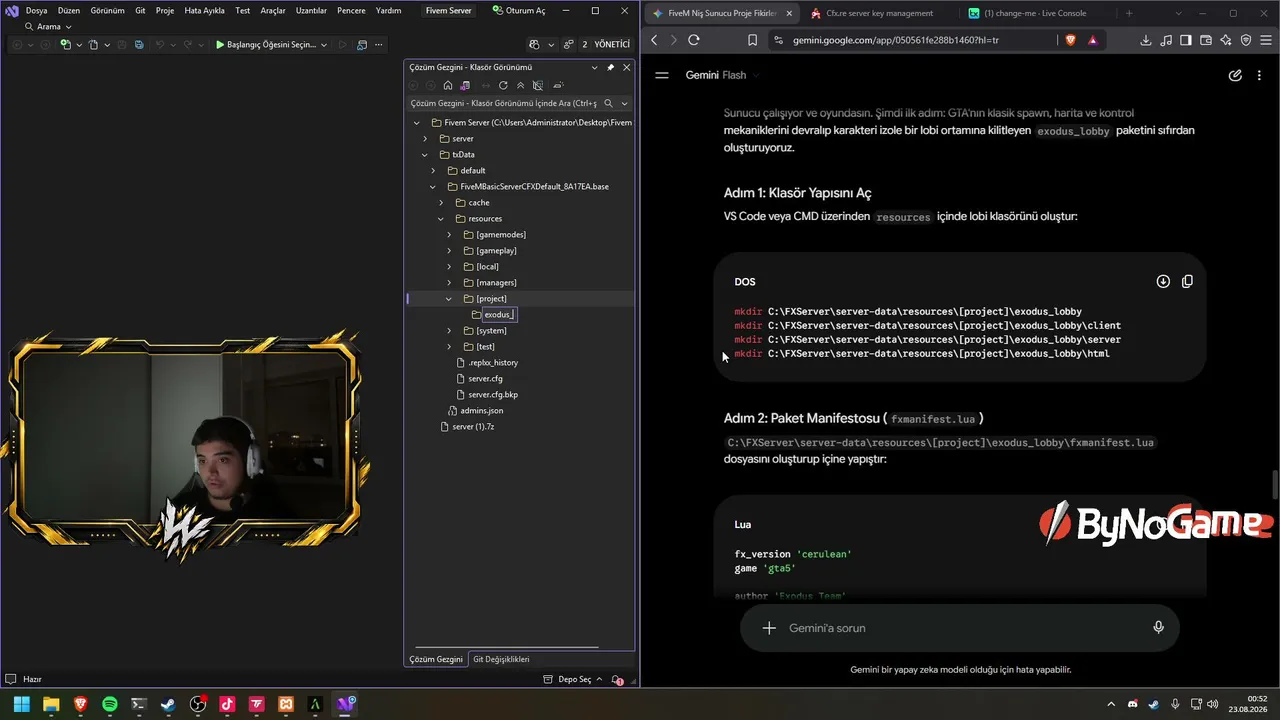Switch views icon in Solution Explorer
This screenshot has width=1280, height=720.
465,85
